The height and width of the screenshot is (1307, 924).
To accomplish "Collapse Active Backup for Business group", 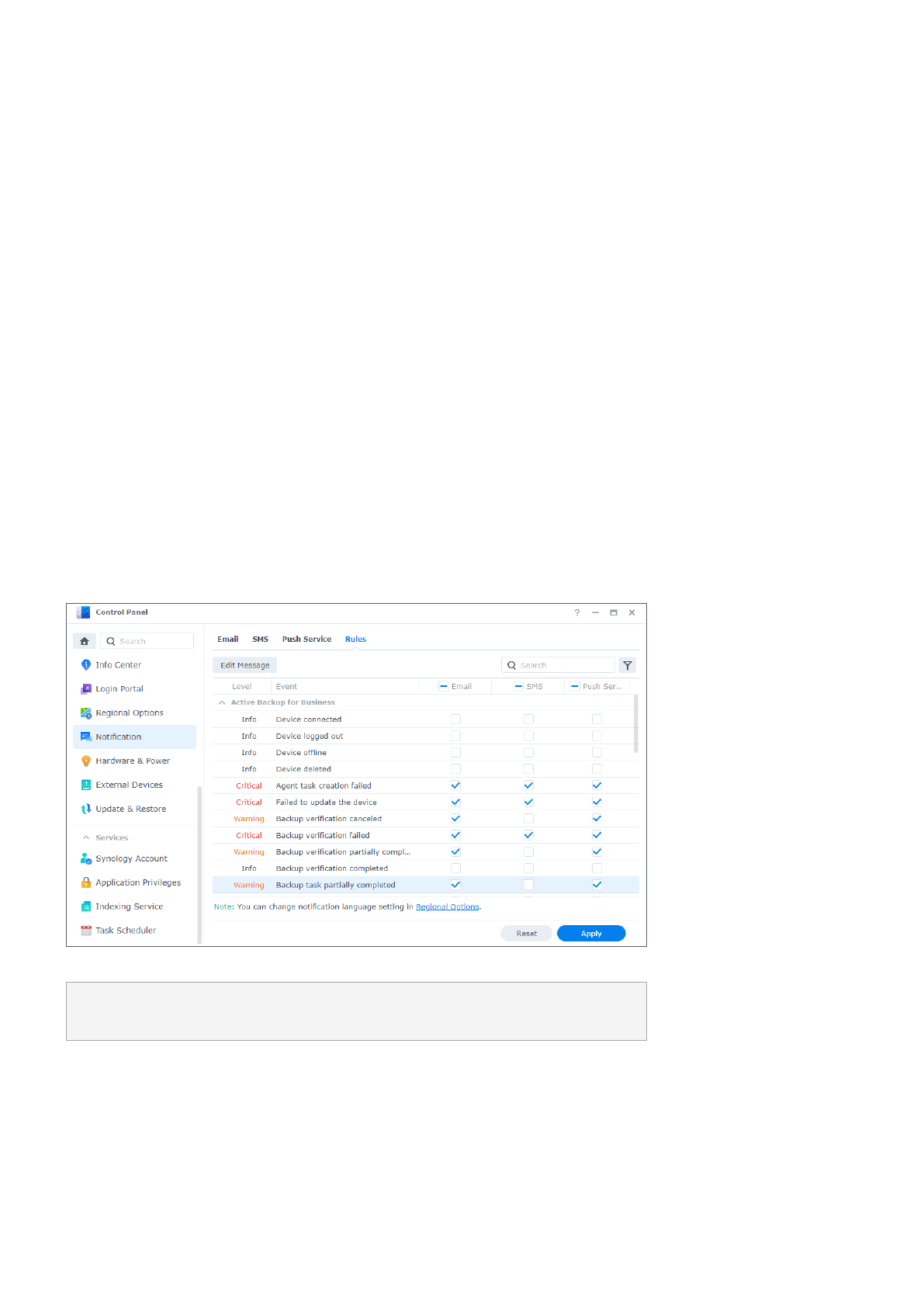I will tap(222, 702).
